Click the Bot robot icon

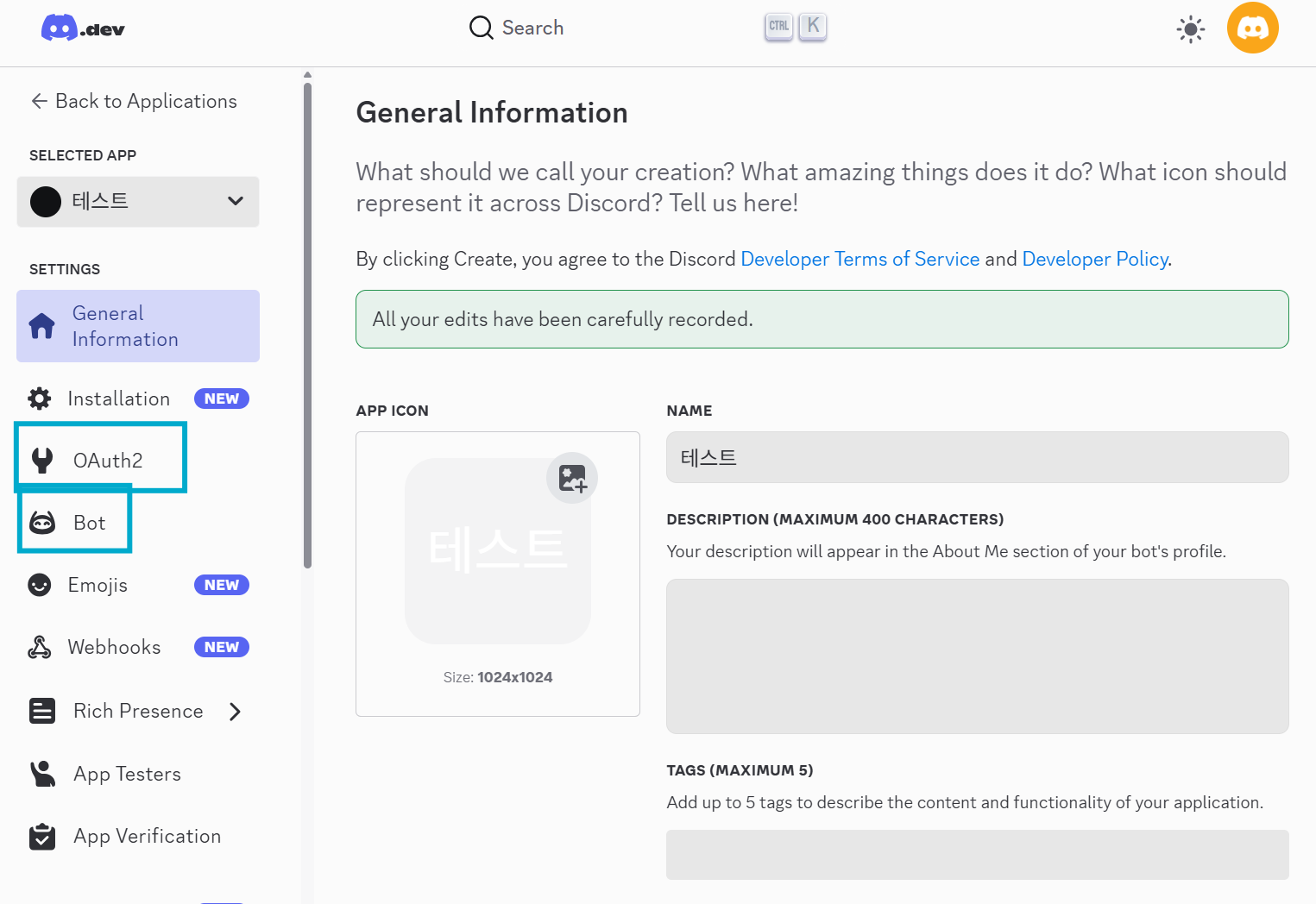42,523
